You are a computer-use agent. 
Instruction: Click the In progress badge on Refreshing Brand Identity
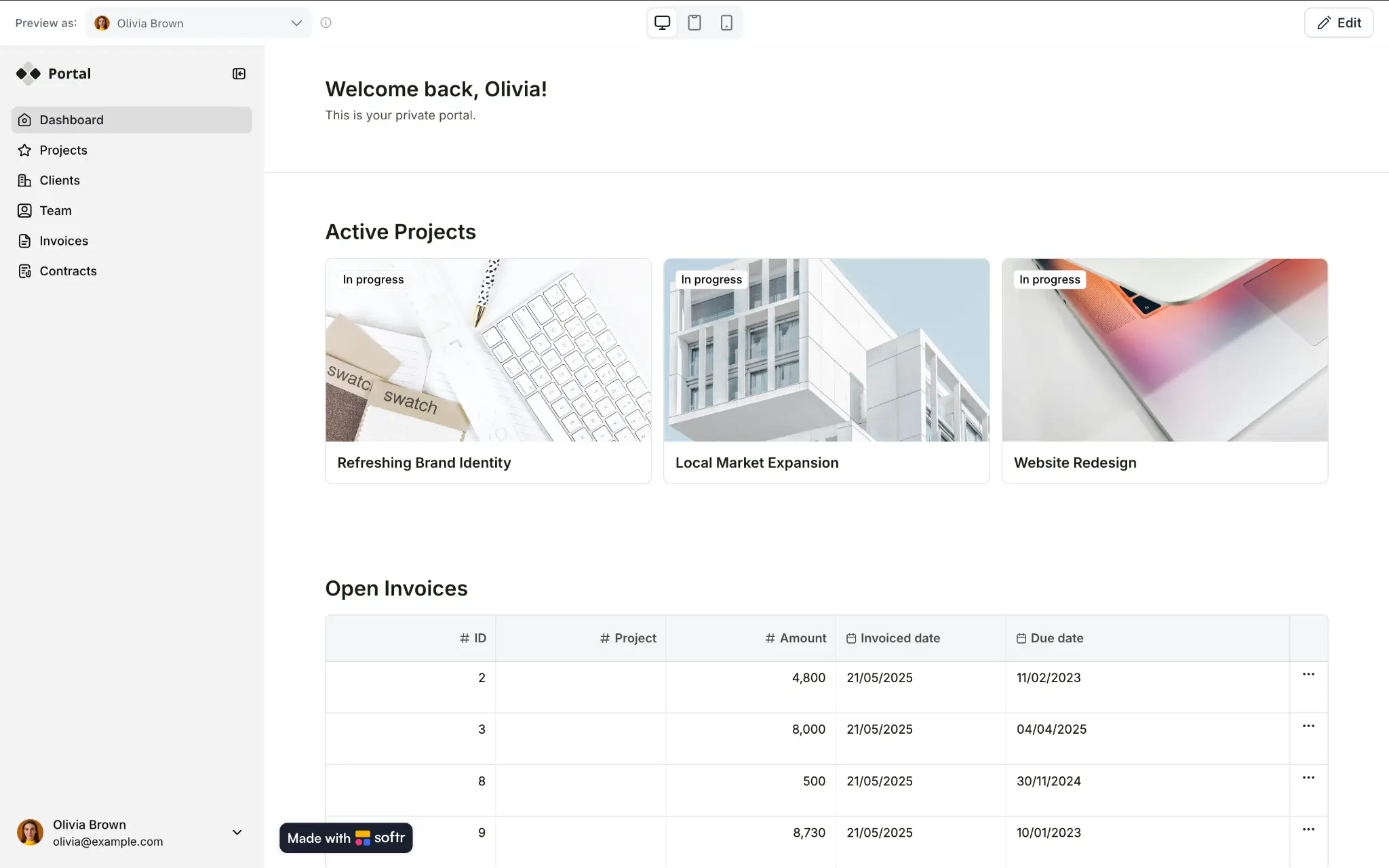(373, 279)
